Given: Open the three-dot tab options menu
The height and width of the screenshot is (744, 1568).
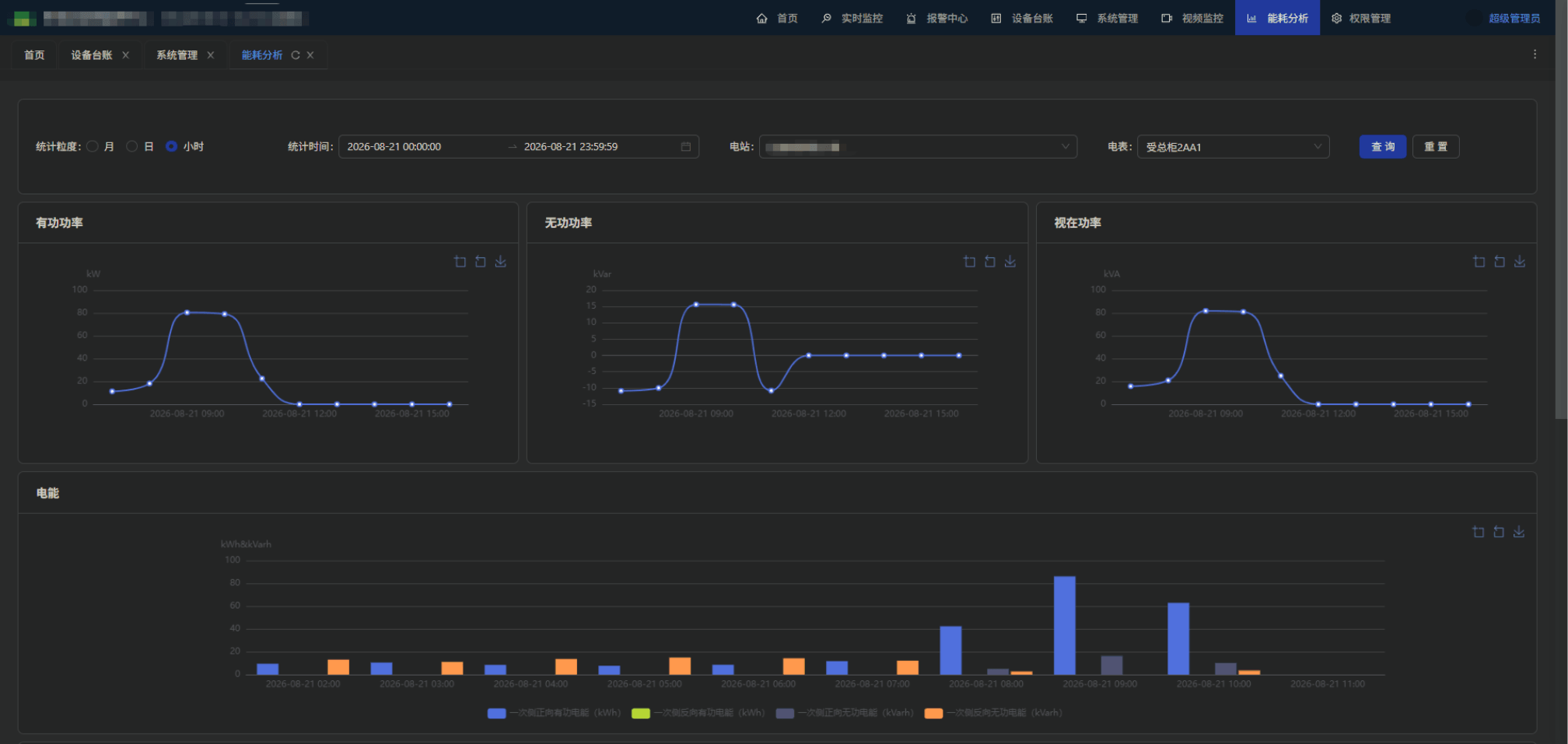Looking at the screenshot, I should [1535, 54].
